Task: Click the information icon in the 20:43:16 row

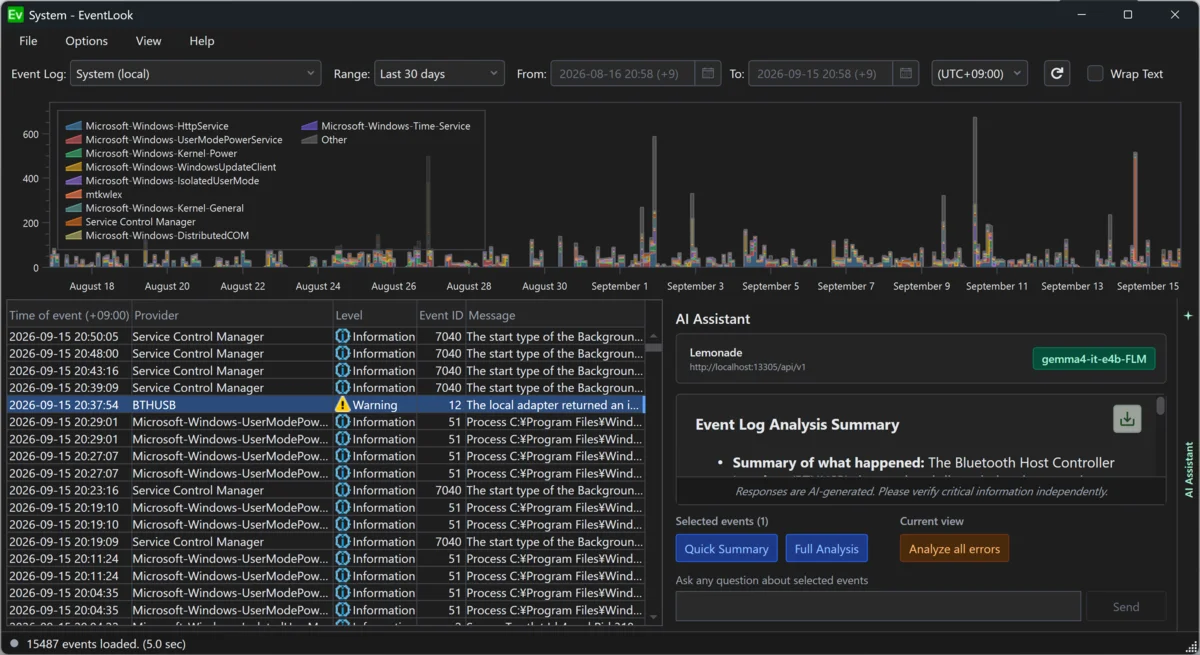Action: [x=343, y=371]
